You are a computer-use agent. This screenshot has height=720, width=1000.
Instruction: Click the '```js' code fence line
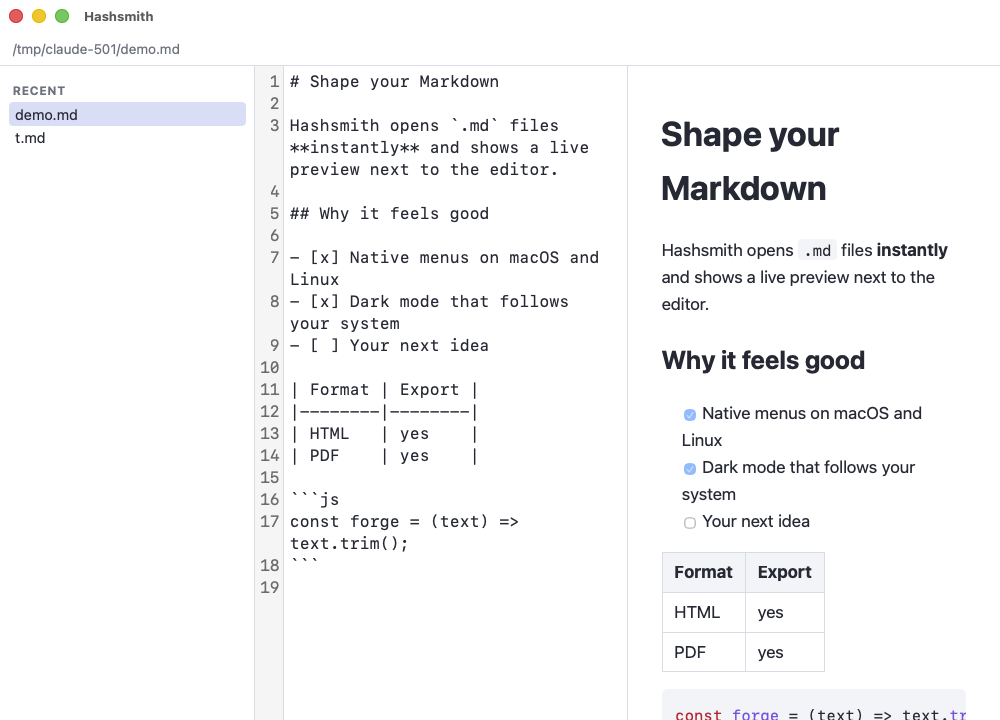click(314, 499)
